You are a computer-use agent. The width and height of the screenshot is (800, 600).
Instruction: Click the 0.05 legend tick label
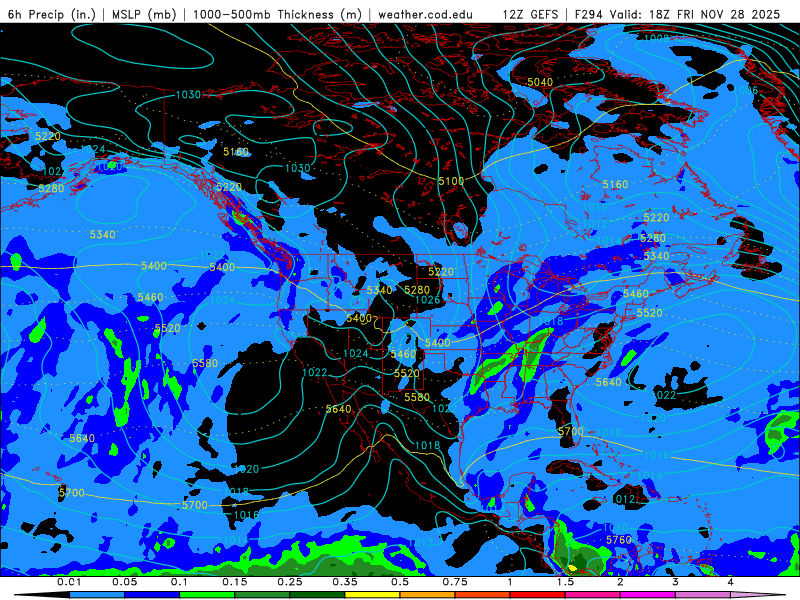click(124, 582)
